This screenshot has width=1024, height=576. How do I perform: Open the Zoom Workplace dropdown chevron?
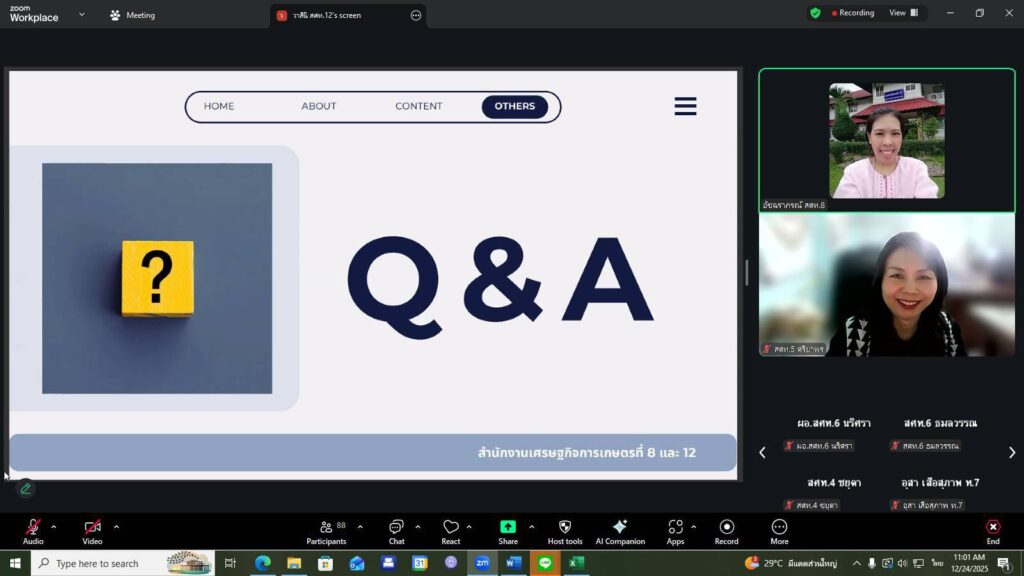tap(82, 15)
